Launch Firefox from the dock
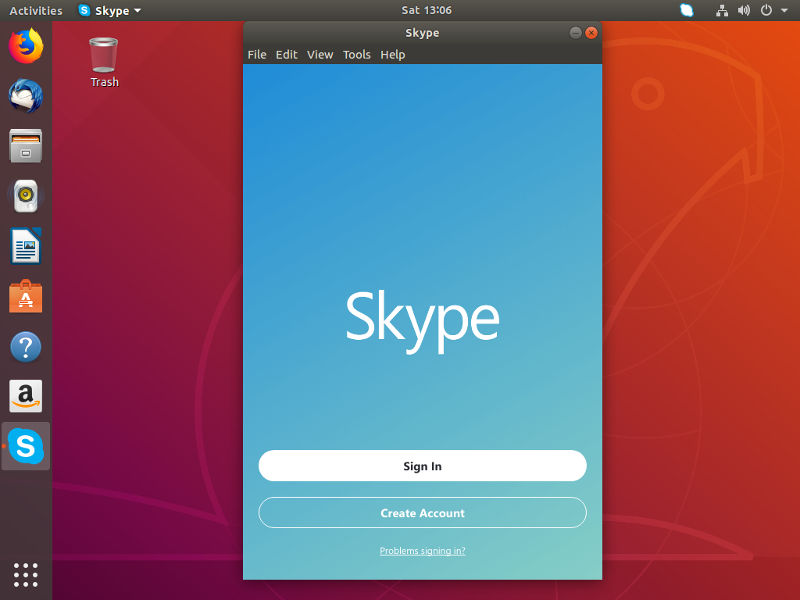The image size is (800, 600). pyautogui.click(x=24, y=46)
